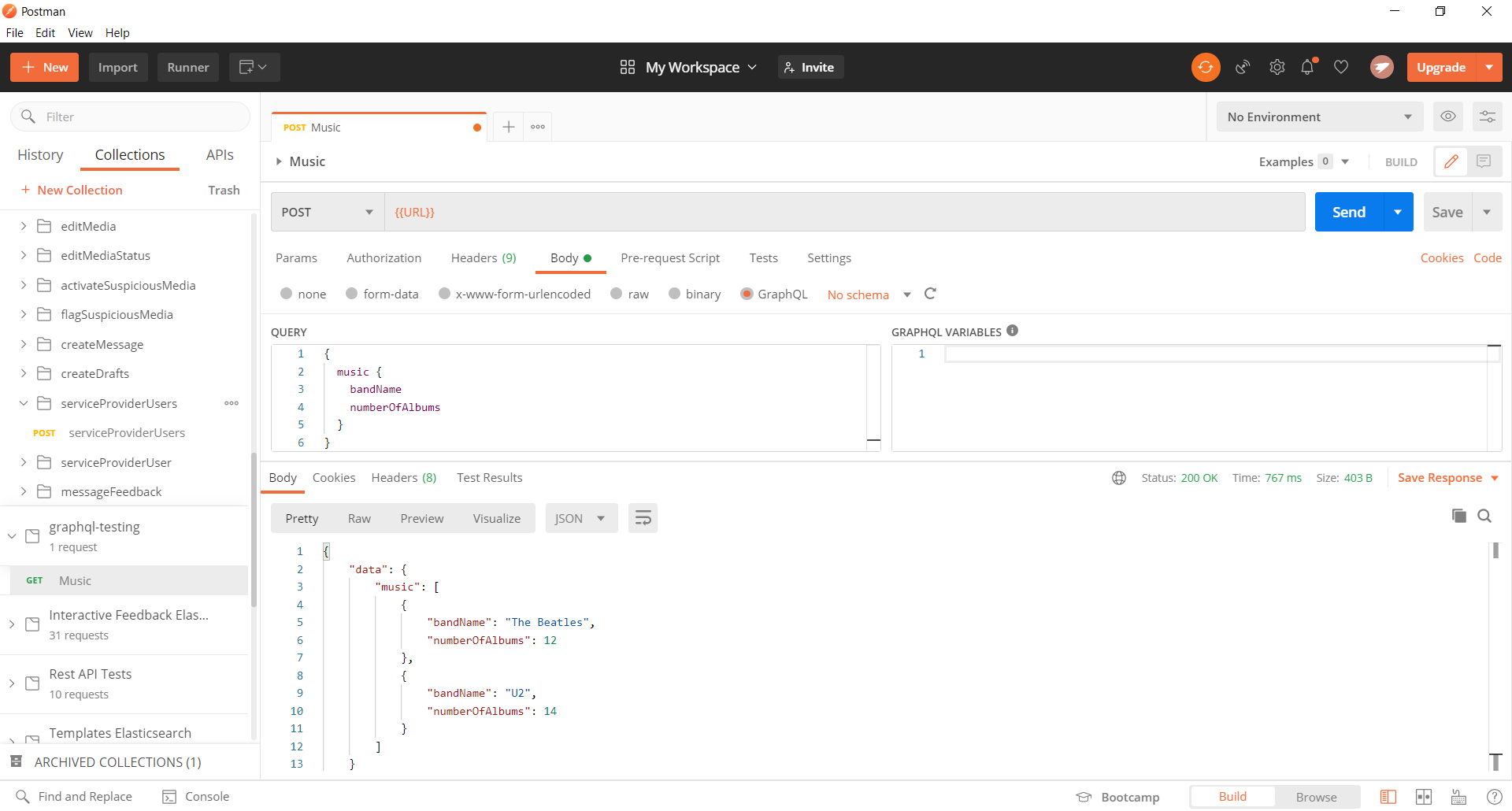Open the No Environment dropdown

1320,117
